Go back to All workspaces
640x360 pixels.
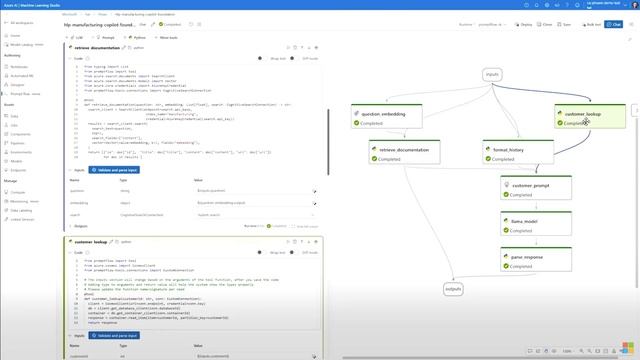point(21,23)
